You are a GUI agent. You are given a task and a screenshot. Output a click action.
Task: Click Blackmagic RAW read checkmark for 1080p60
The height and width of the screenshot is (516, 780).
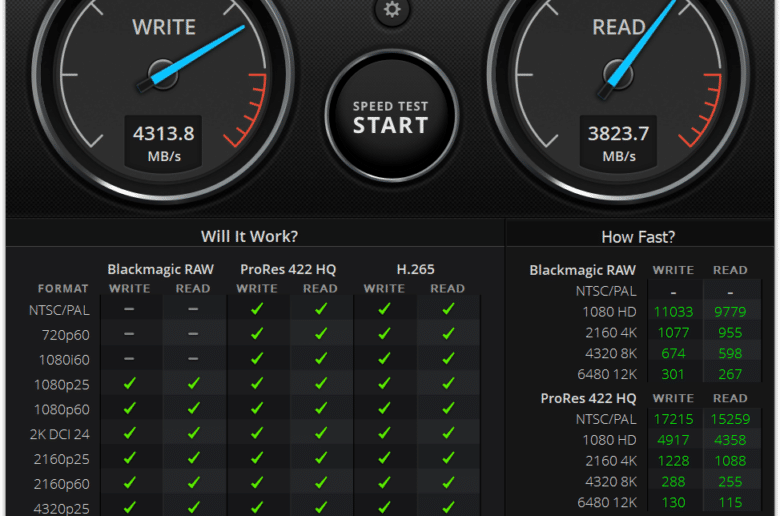coord(194,408)
